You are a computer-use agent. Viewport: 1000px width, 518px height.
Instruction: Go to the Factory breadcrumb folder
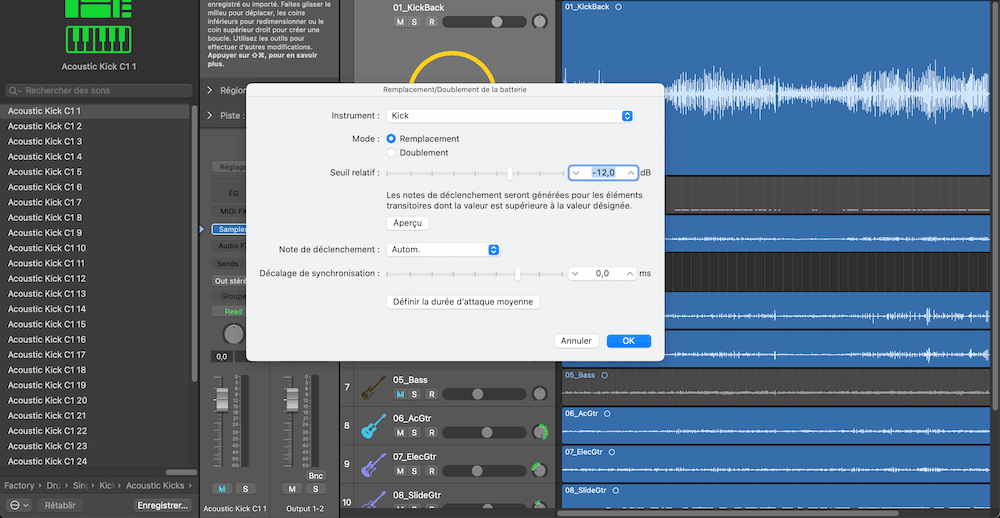(x=18, y=485)
